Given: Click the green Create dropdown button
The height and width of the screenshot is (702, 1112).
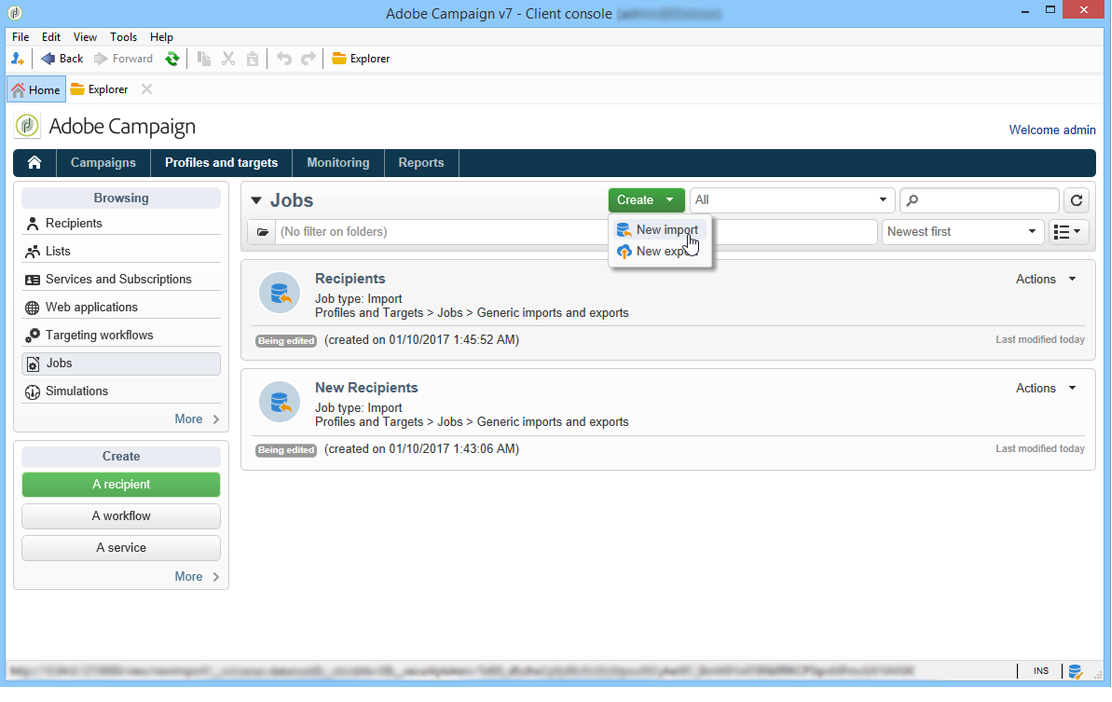Looking at the screenshot, I should (646, 200).
